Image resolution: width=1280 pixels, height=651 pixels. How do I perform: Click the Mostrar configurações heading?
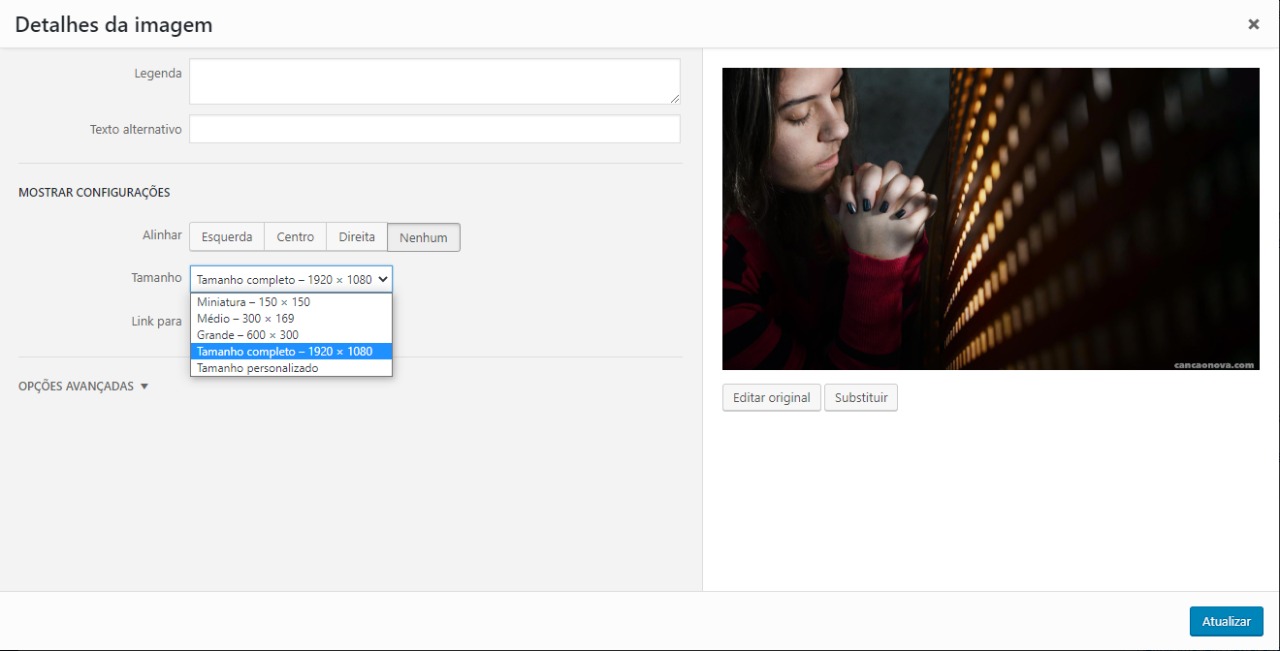[x=94, y=192]
